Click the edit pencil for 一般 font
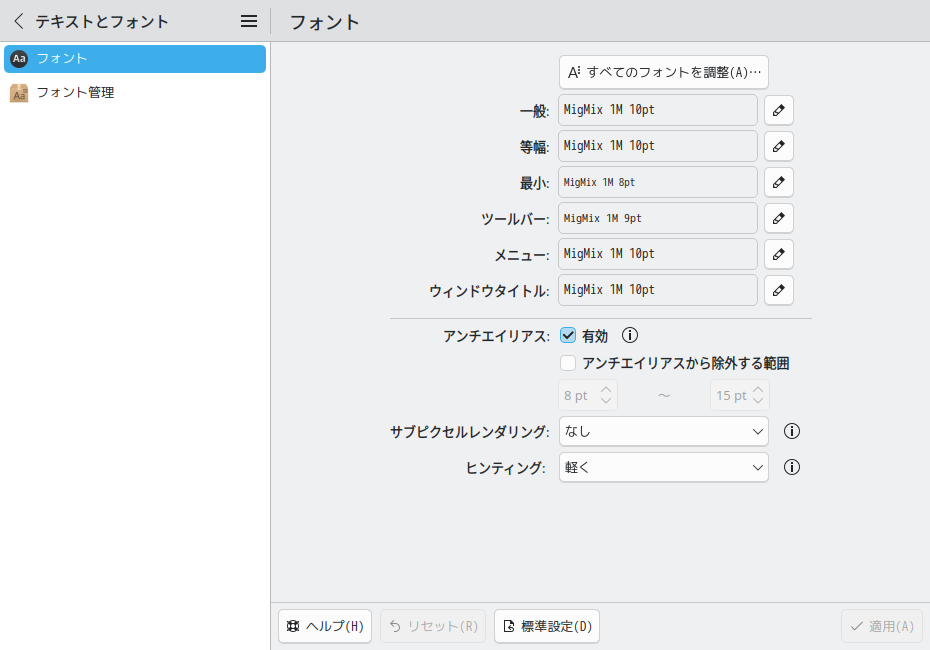The height and width of the screenshot is (650, 930). pyautogui.click(x=778, y=110)
